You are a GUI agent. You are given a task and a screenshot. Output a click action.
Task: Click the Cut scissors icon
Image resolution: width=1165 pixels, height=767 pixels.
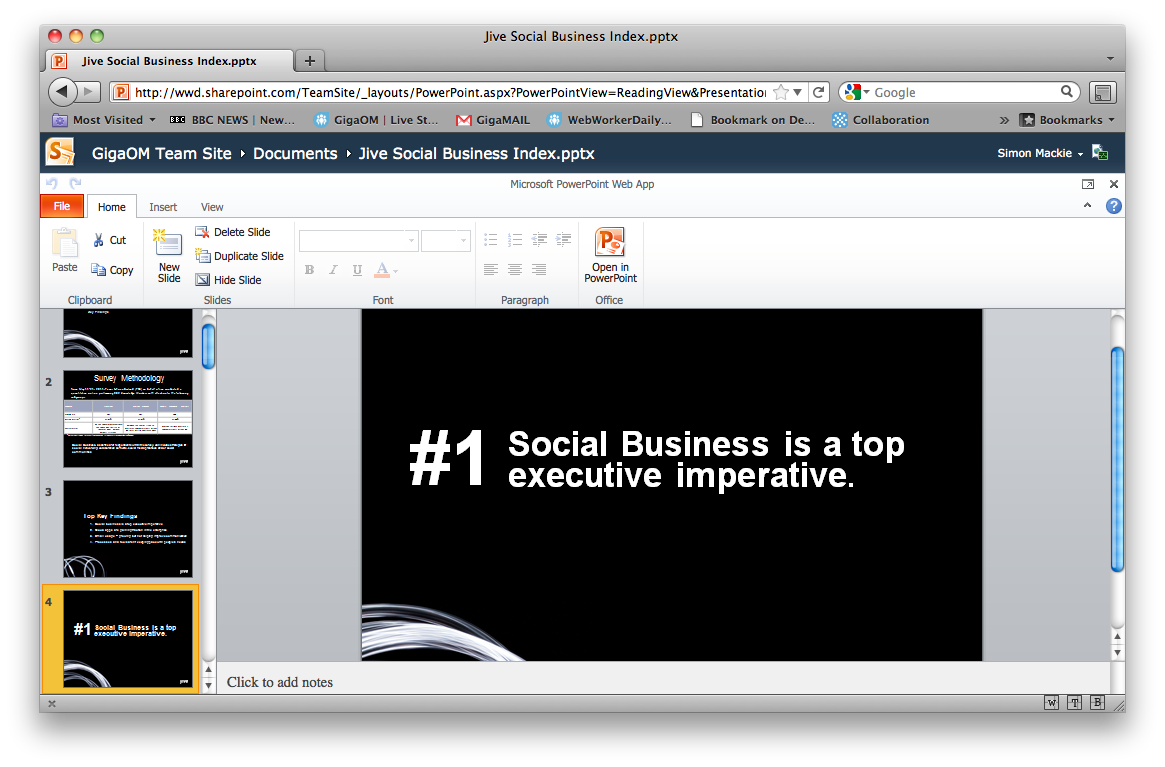click(99, 240)
